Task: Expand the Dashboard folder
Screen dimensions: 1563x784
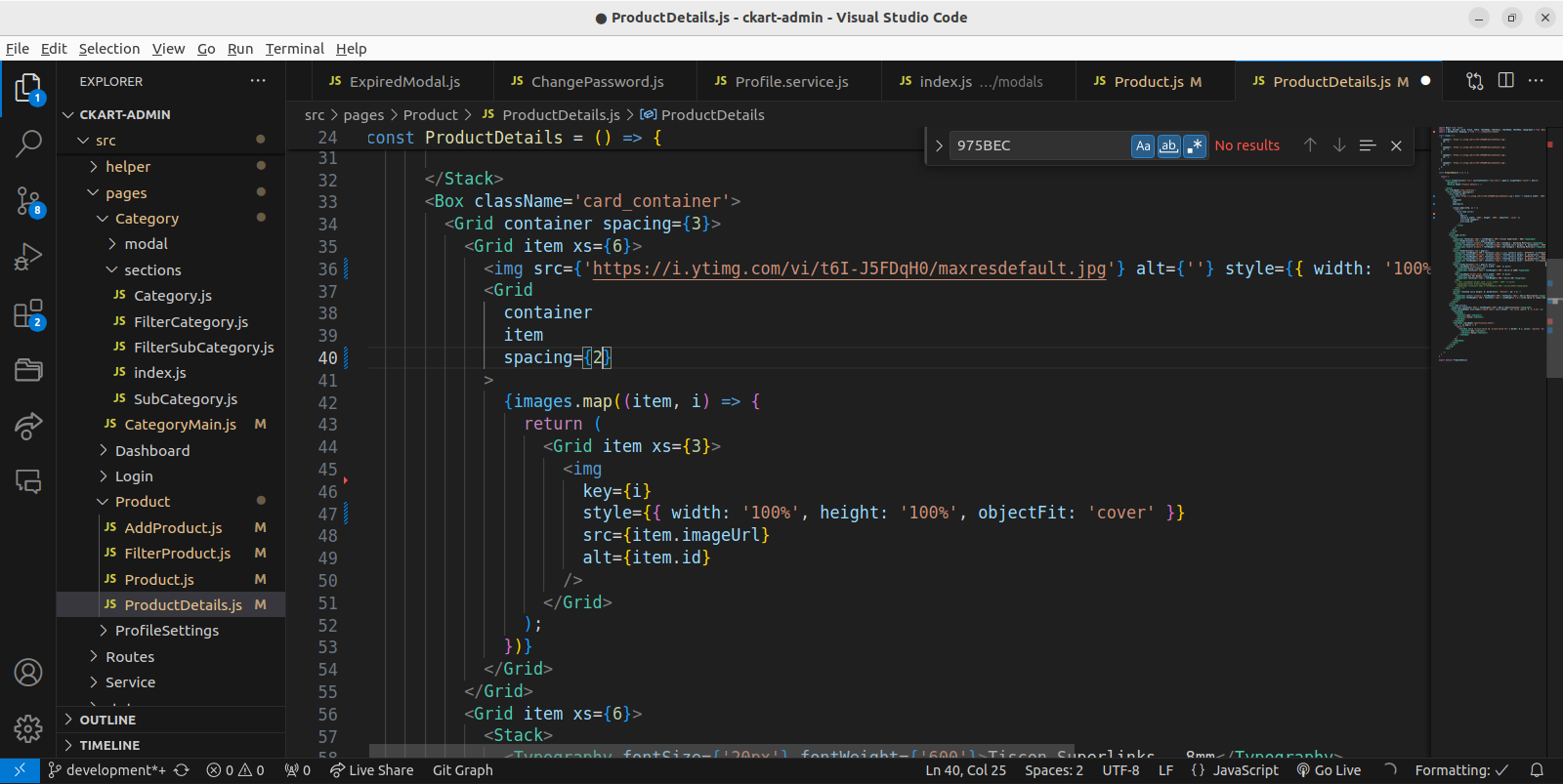Action: click(152, 451)
